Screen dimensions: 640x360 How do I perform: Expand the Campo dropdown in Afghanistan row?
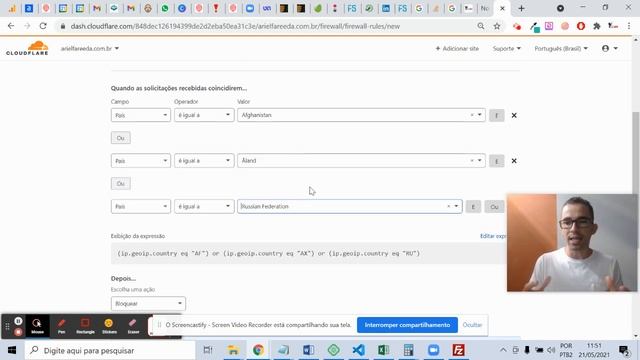coord(141,115)
